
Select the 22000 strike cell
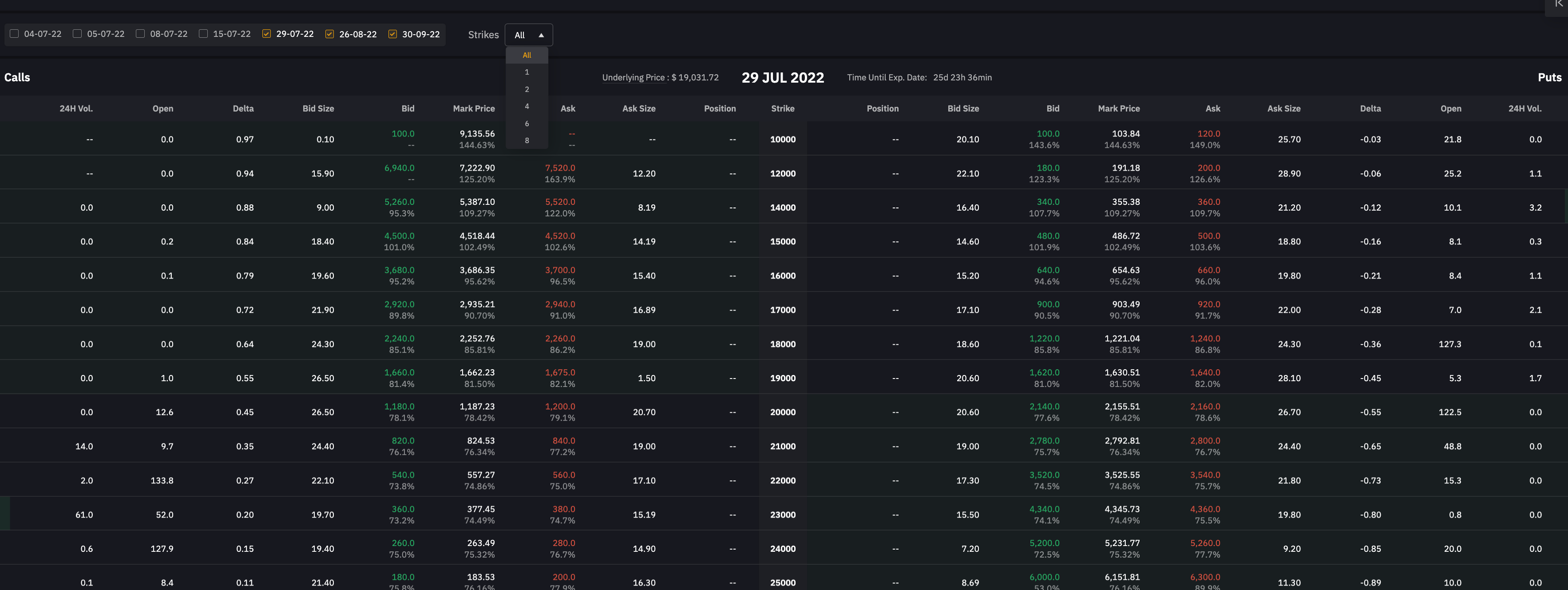[x=783, y=480]
